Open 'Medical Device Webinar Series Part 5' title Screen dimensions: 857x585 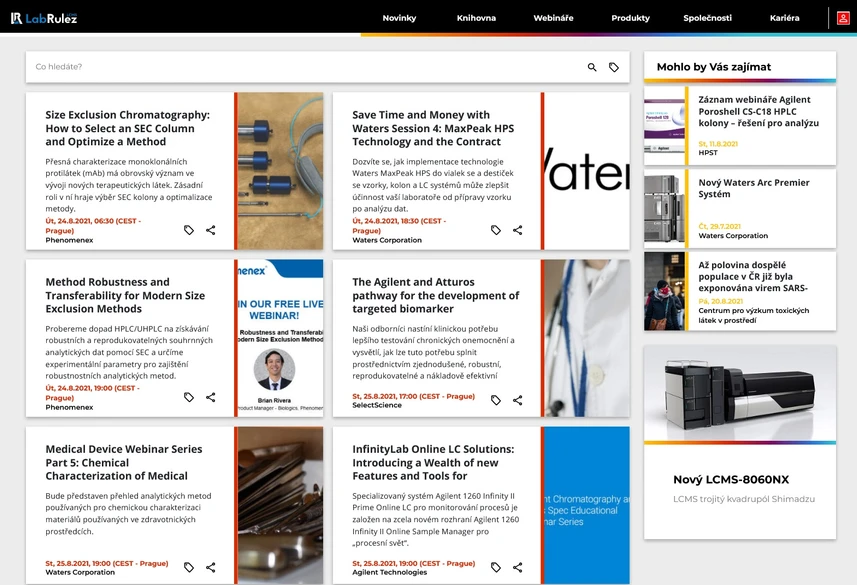pos(124,463)
